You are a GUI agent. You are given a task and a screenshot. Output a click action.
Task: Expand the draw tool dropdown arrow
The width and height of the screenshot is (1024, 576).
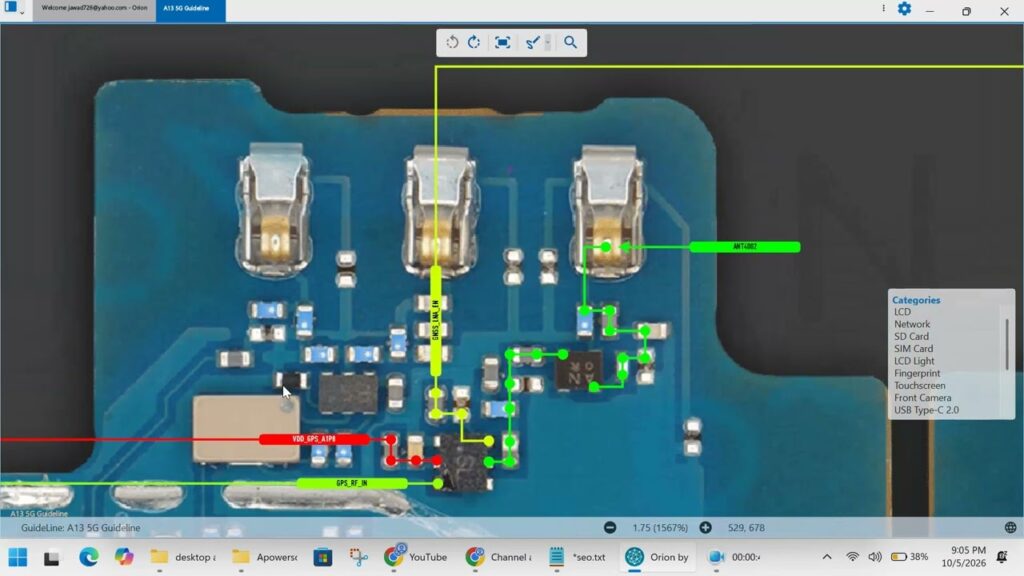coord(548,42)
